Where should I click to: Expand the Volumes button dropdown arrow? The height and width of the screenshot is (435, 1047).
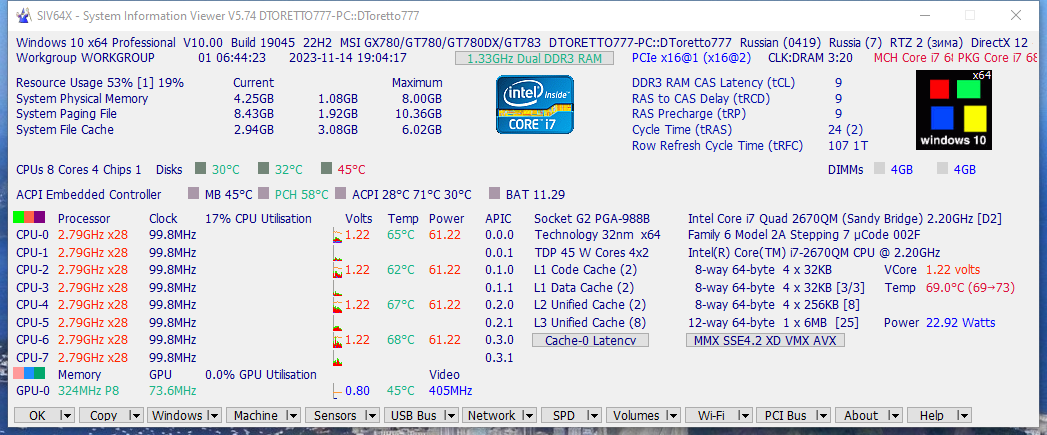click(x=674, y=415)
